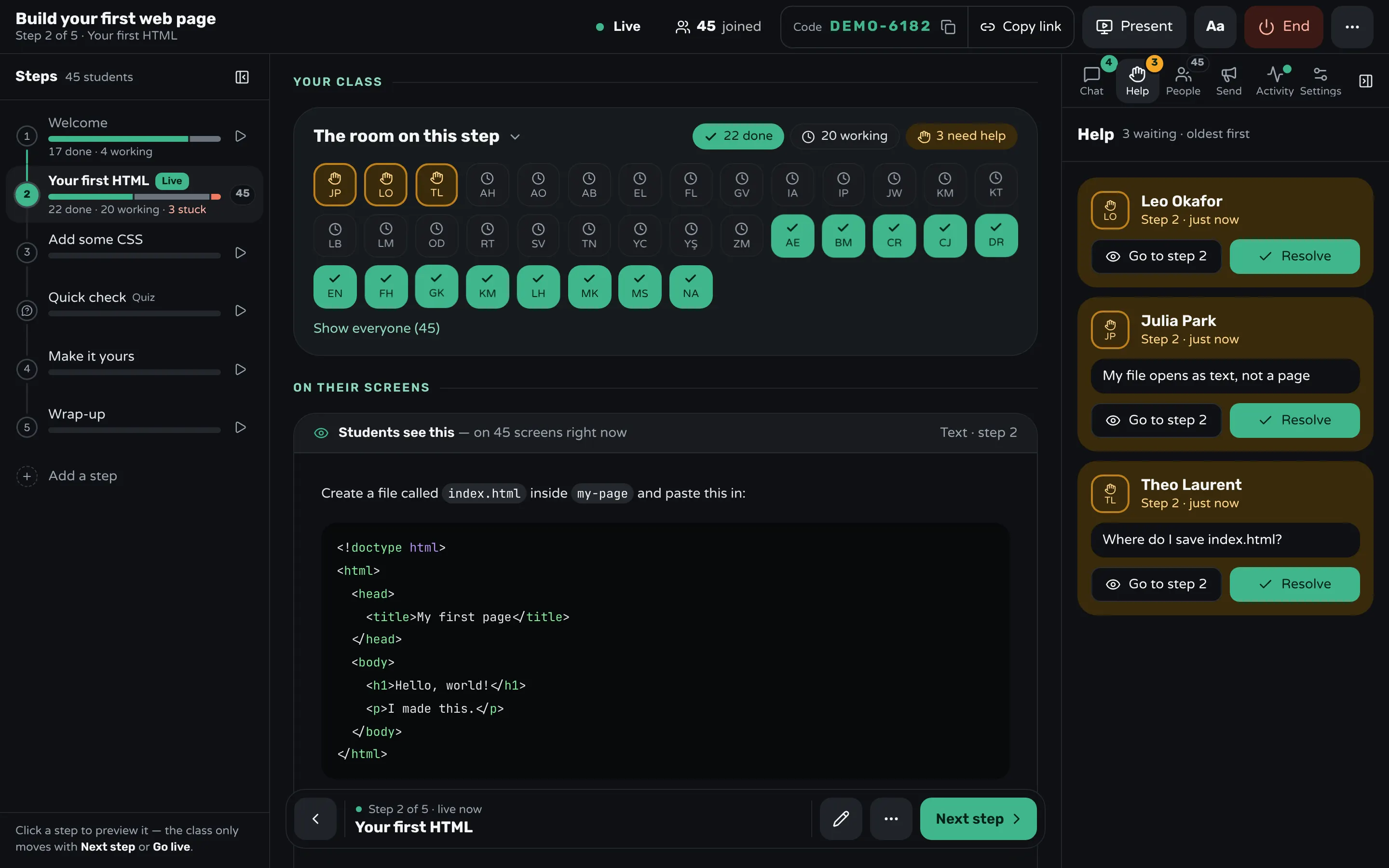This screenshot has width=1389, height=868.
Task: Select student TL raised-hand tile
Action: [437, 185]
